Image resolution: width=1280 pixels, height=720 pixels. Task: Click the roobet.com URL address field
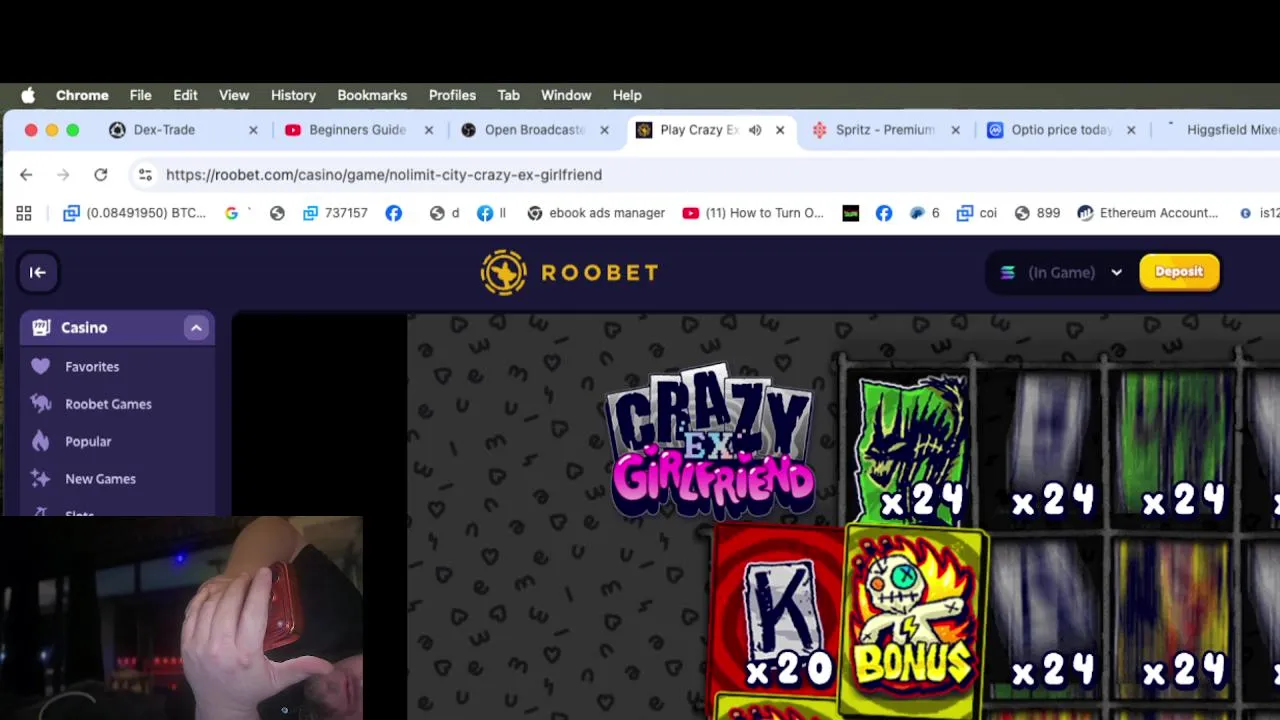tap(384, 175)
